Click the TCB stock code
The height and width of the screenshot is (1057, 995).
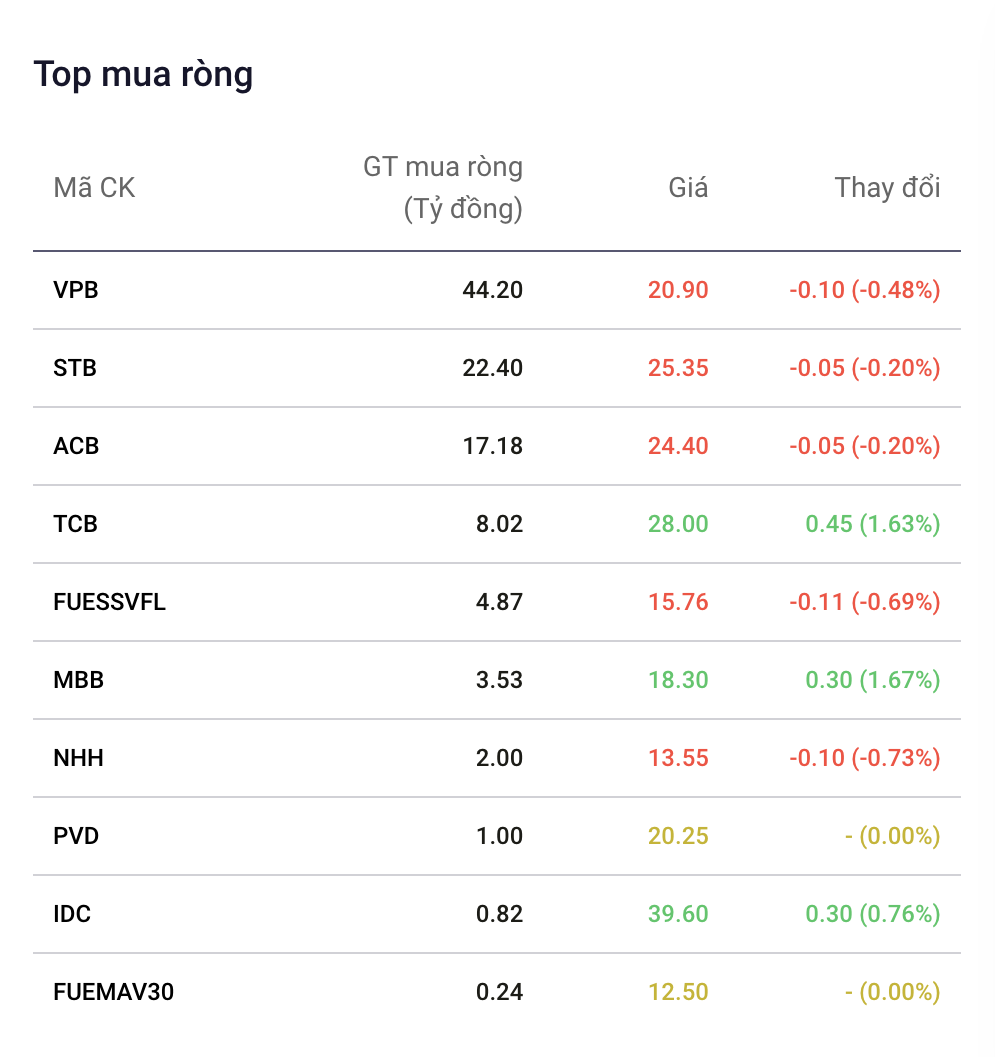tap(76, 524)
